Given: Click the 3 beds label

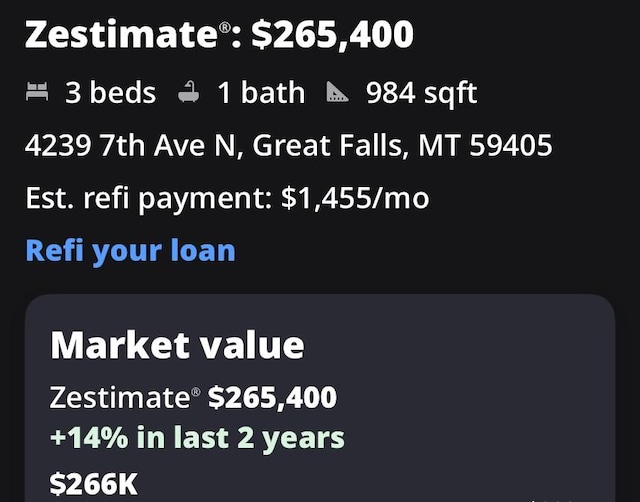Looking at the screenshot, I should 111,92.
